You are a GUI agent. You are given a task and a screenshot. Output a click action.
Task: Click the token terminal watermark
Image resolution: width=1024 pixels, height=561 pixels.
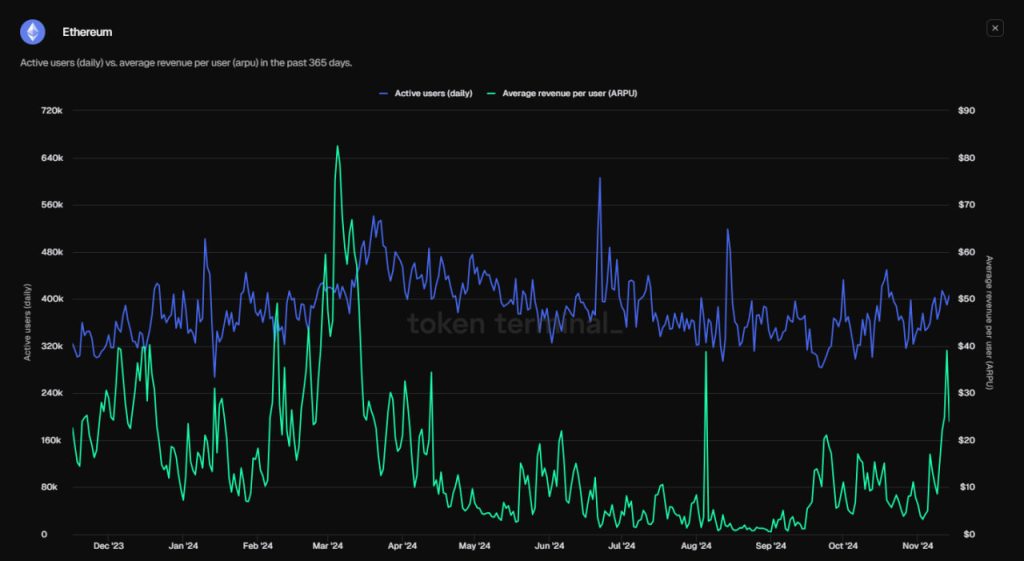pyautogui.click(x=514, y=323)
